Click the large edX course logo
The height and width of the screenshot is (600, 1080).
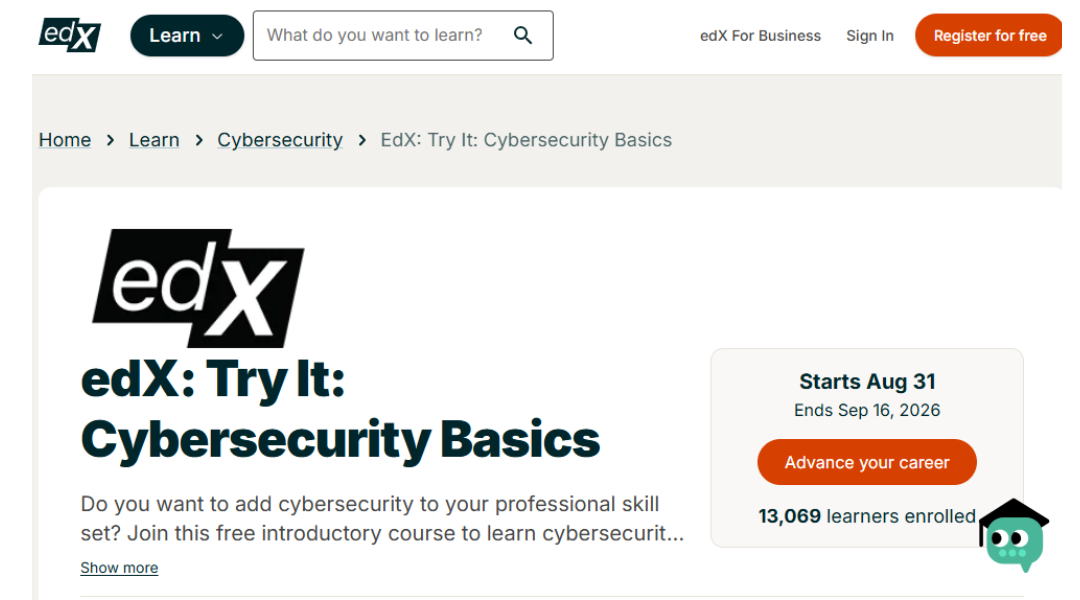(x=198, y=288)
